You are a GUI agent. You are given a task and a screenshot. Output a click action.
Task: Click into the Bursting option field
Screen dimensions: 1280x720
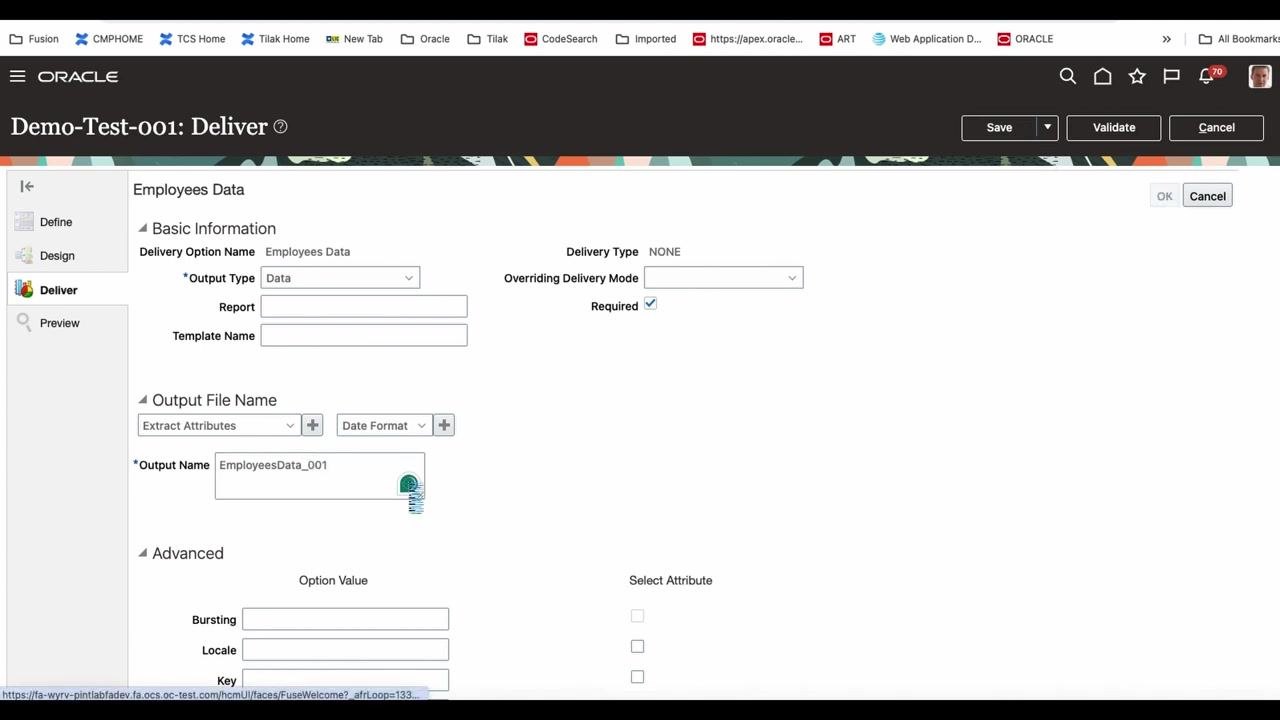click(x=345, y=619)
